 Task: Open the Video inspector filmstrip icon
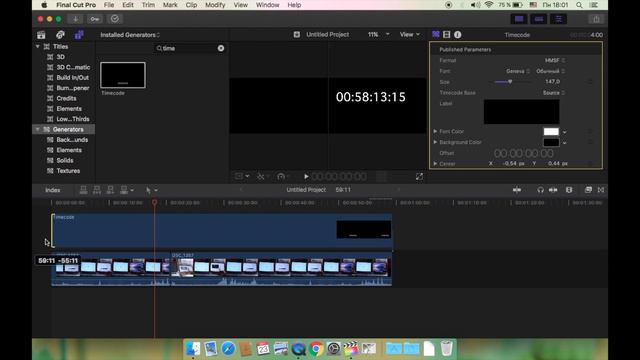(447, 35)
